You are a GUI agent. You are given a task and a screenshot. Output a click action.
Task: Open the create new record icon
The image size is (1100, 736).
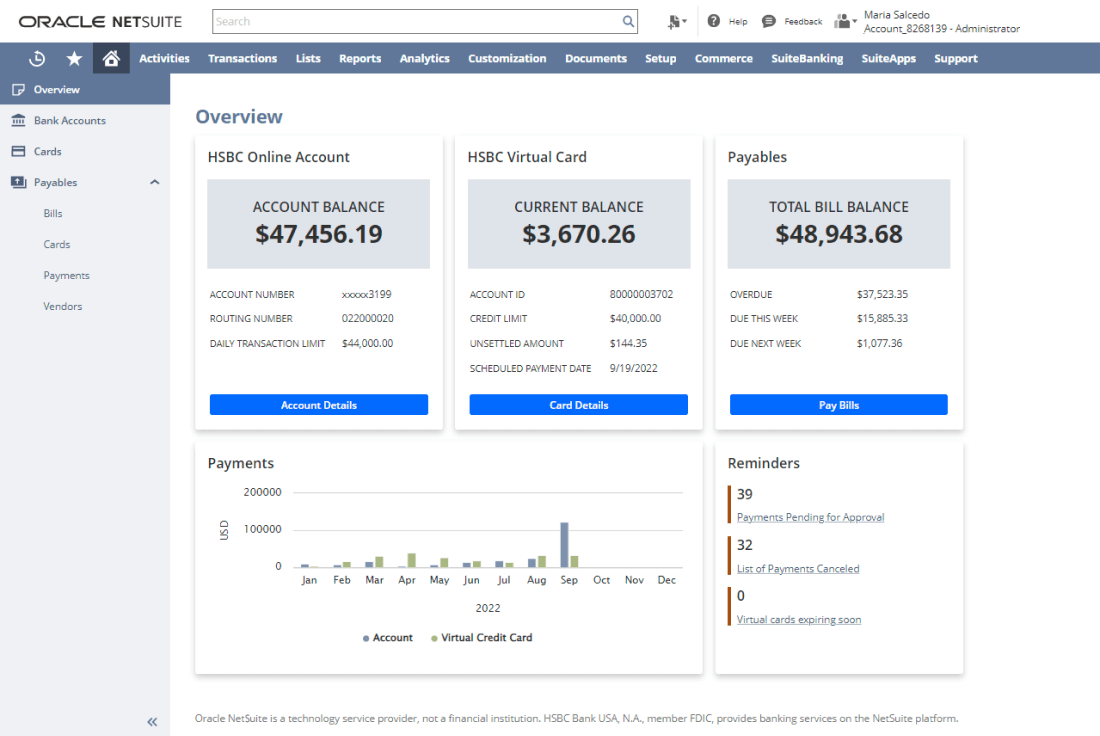[x=676, y=22]
